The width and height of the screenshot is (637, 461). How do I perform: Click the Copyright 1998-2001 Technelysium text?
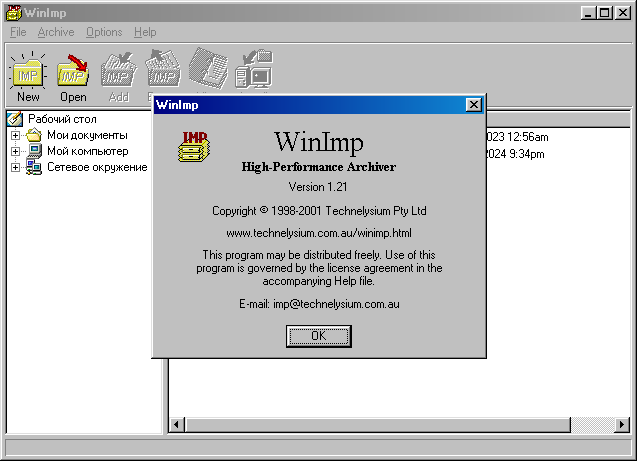point(319,211)
